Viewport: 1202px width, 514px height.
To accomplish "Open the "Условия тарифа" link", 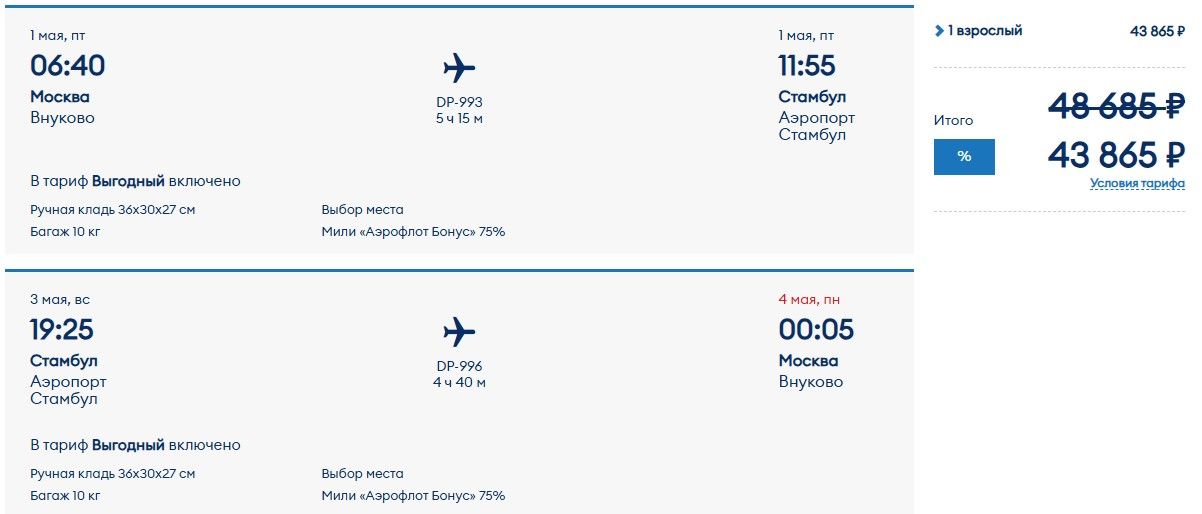I will click(1137, 184).
